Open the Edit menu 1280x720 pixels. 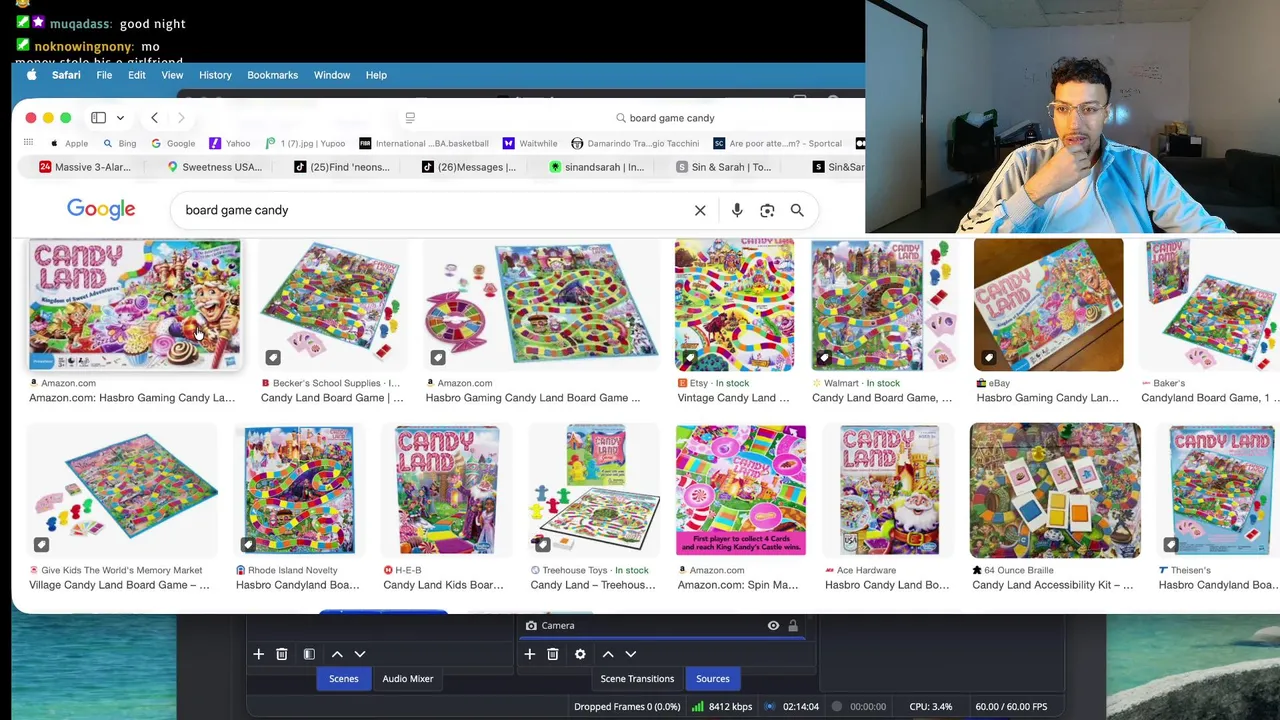tap(137, 75)
